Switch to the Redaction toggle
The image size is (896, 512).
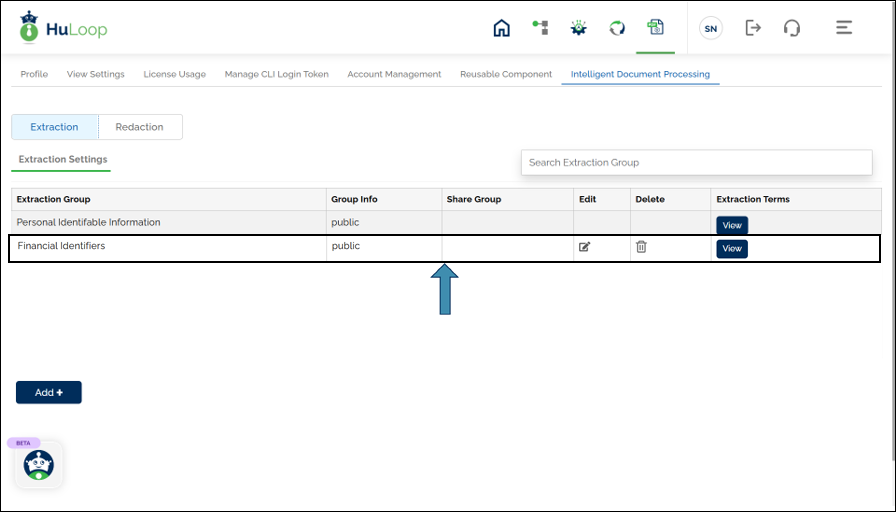point(139,127)
